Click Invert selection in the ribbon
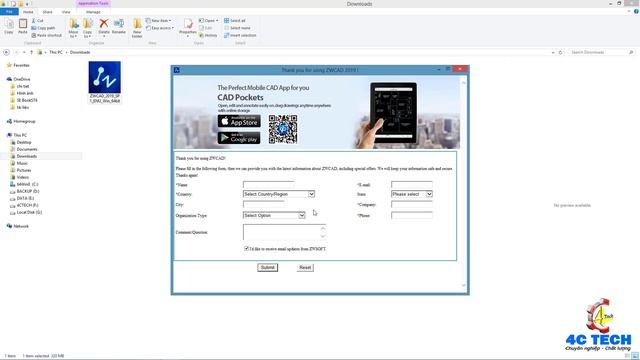The width and height of the screenshot is (640, 360). point(240,35)
